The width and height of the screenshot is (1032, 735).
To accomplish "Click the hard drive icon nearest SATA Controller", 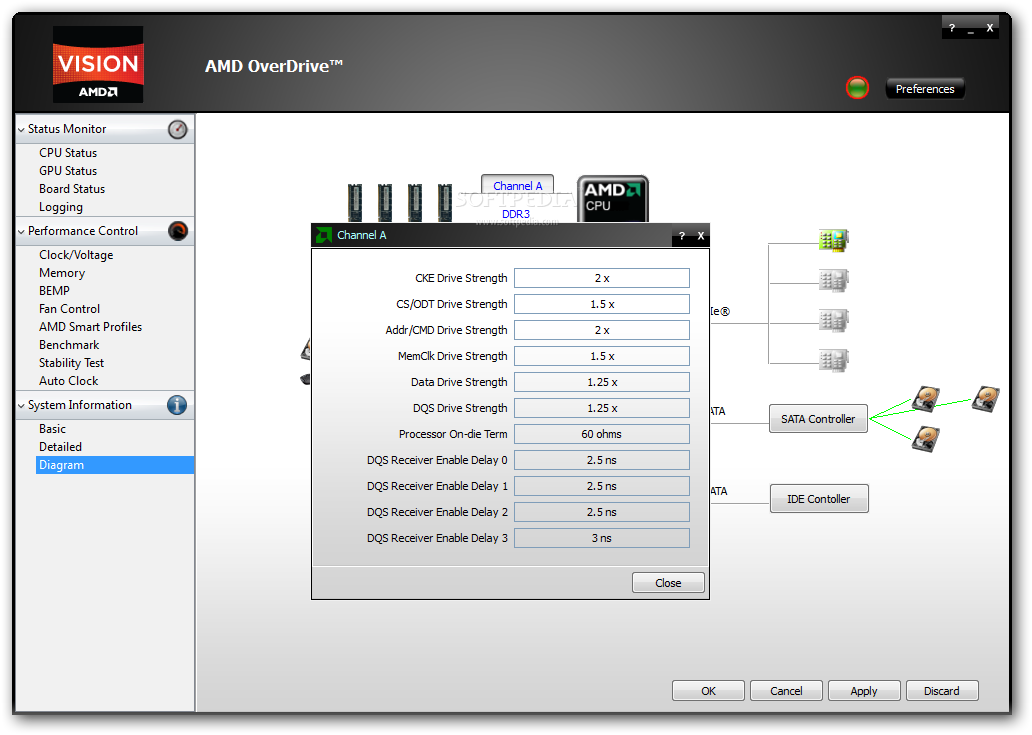I will tap(926, 399).
